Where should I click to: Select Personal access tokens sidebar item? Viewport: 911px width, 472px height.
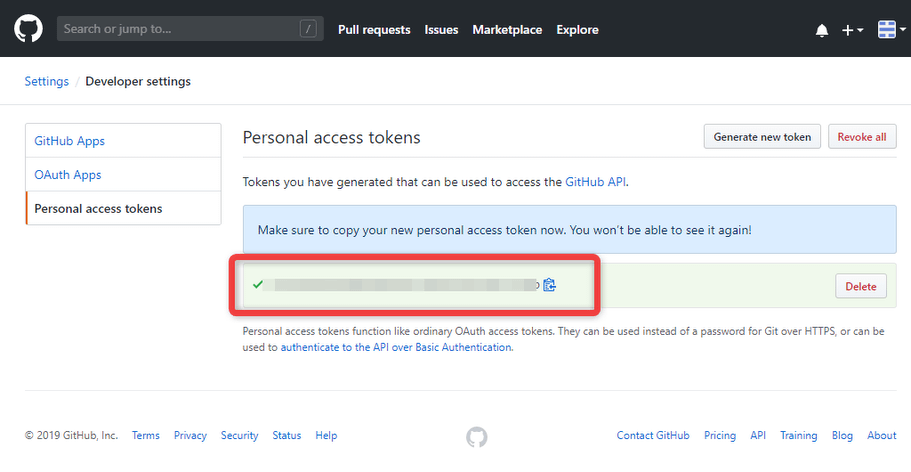(x=123, y=208)
